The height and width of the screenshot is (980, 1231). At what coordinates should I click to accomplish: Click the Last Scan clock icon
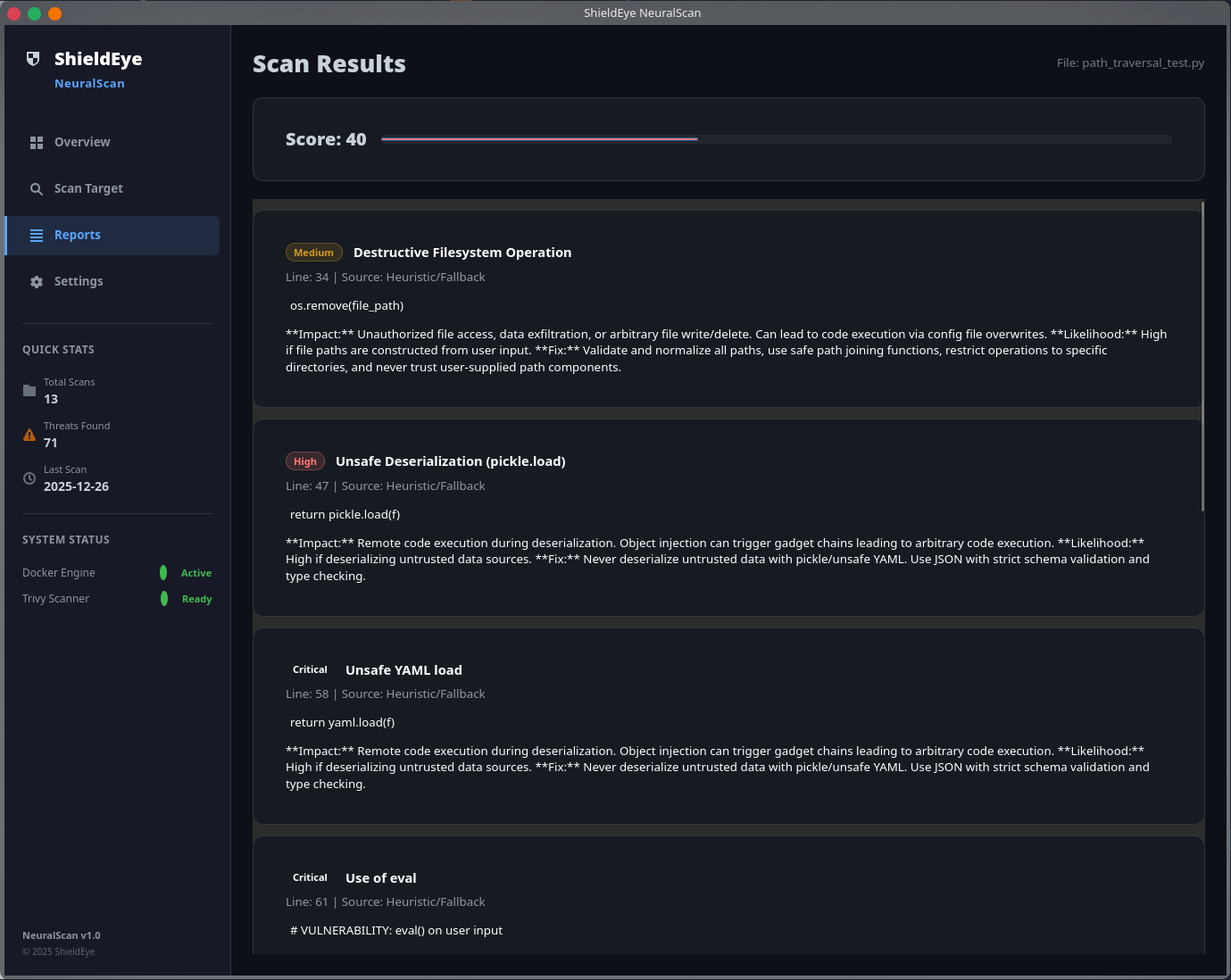(x=29, y=478)
